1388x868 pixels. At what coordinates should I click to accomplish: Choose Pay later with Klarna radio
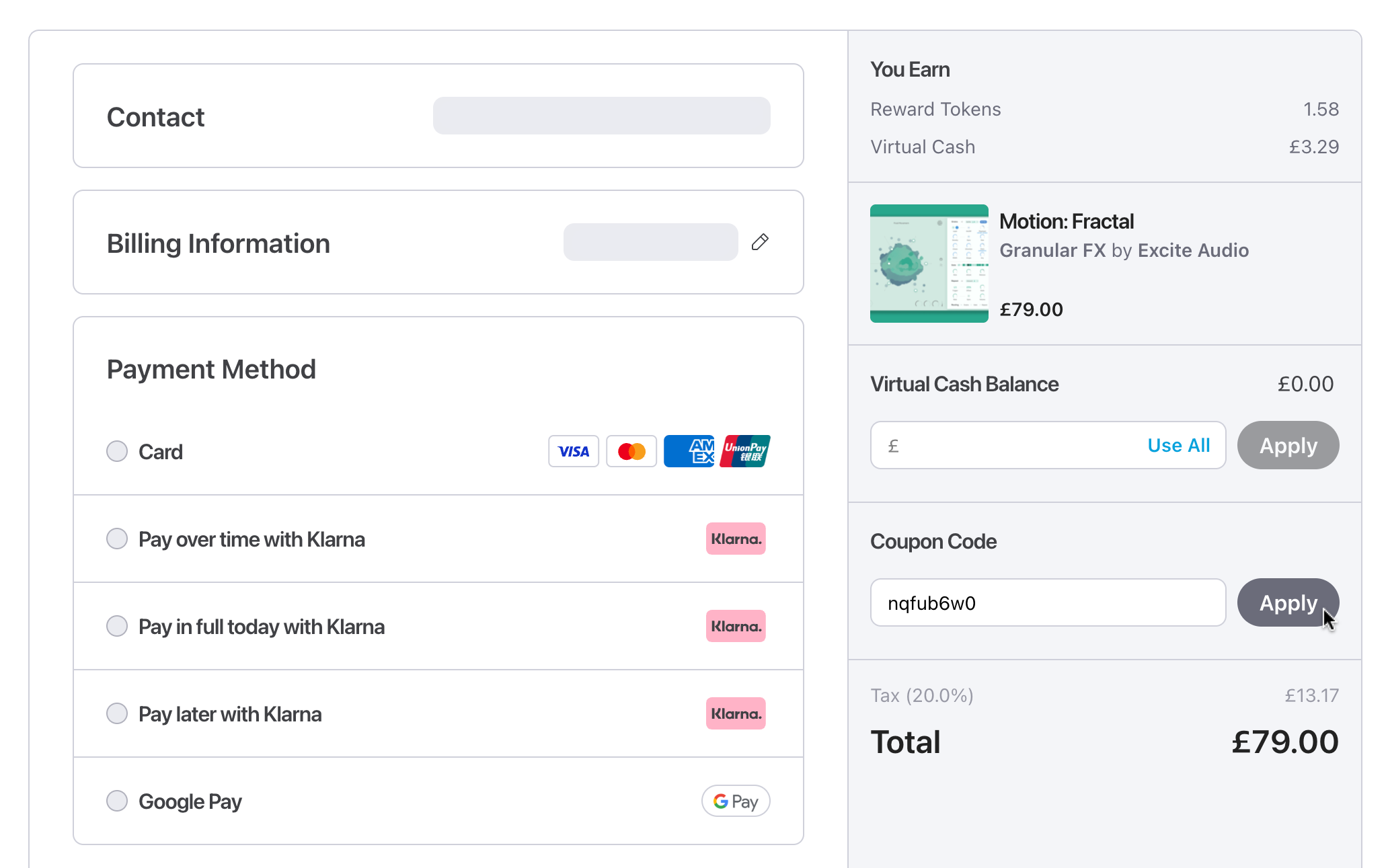[117, 713]
